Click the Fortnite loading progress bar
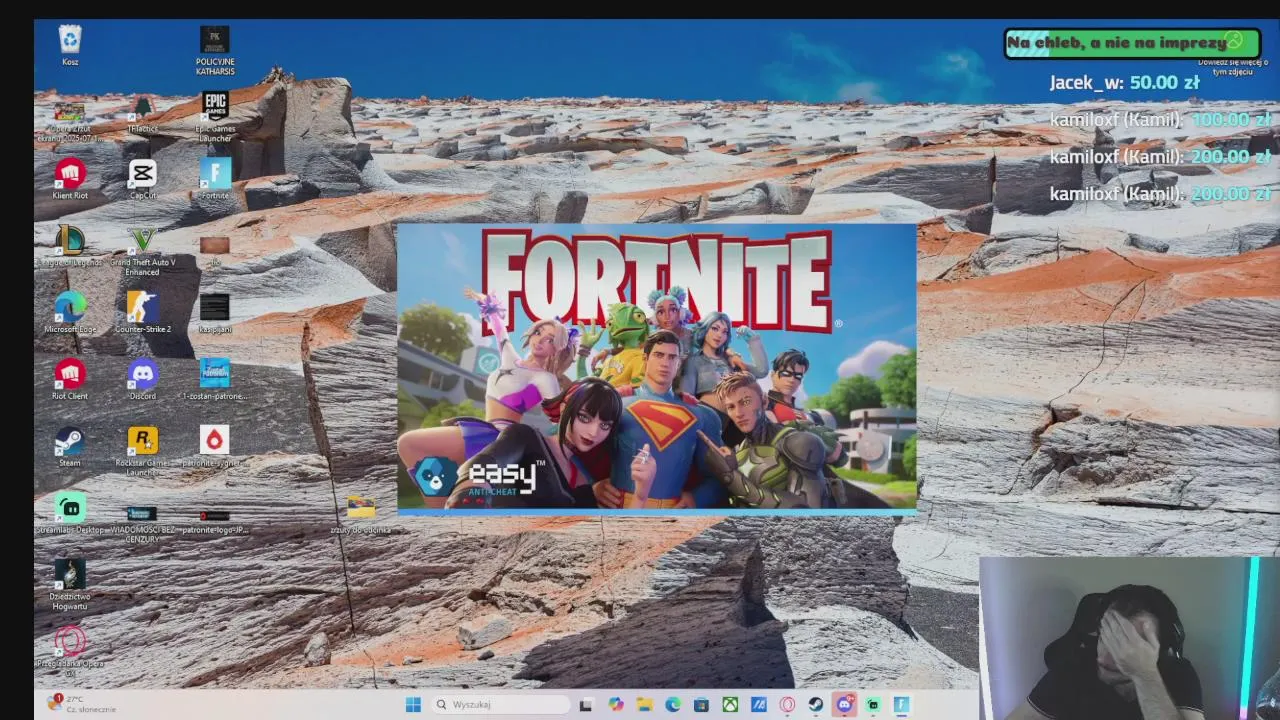This screenshot has height=720, width=1280. click(657, 511)
